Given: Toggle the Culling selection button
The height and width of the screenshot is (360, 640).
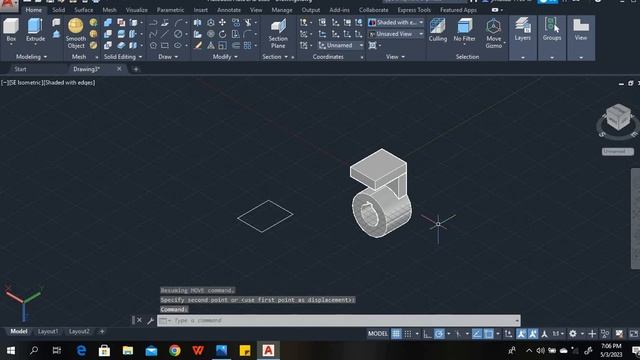Looking at the screenshot, I should coord(438,29).
